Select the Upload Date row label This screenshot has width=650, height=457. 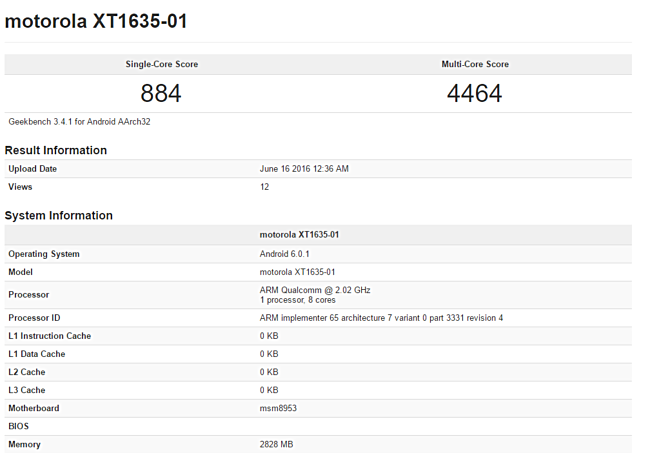pyautogui.click(x=32, y=169)
